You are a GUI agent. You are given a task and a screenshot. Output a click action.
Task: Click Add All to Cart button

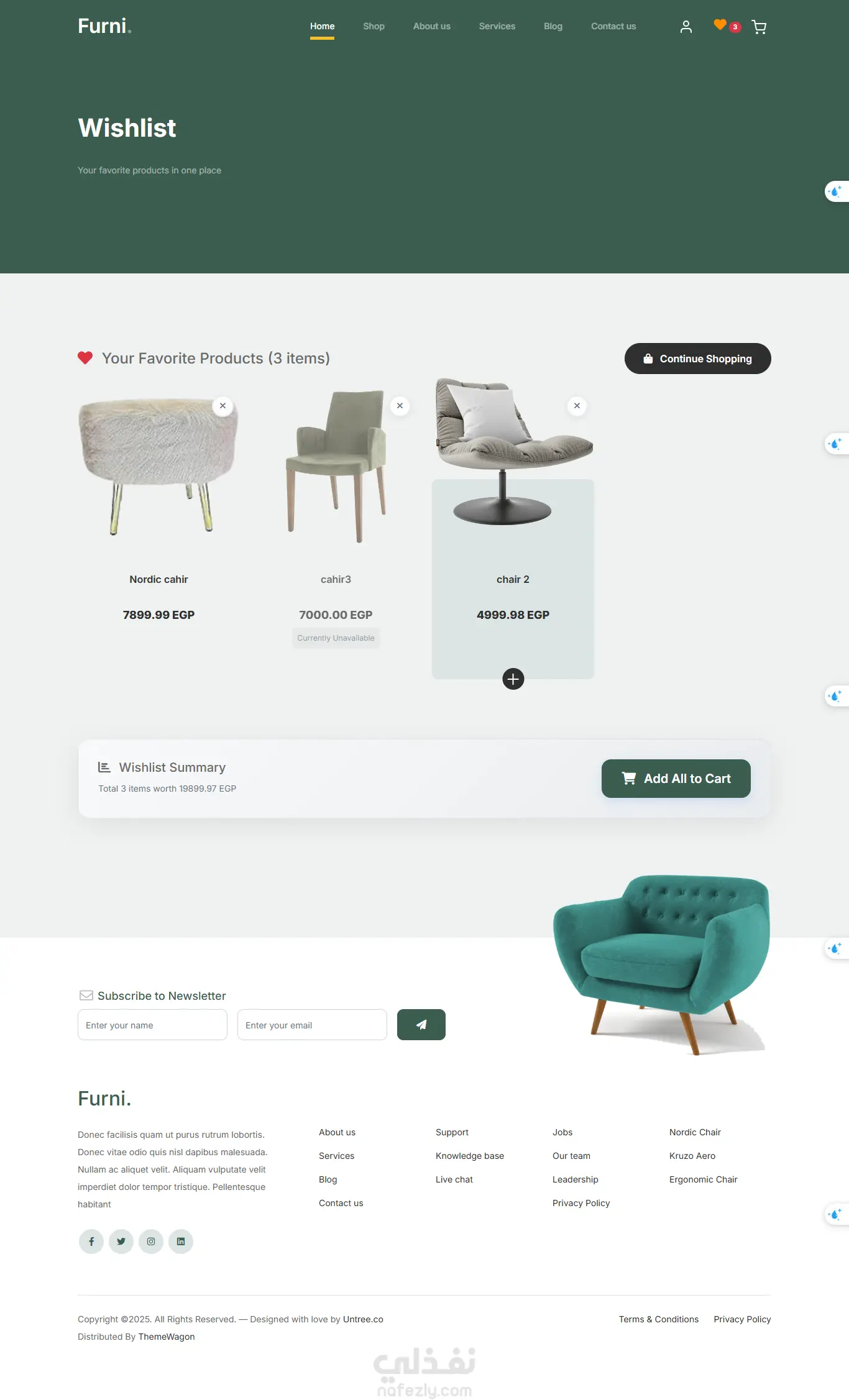(x=676, y=779)
